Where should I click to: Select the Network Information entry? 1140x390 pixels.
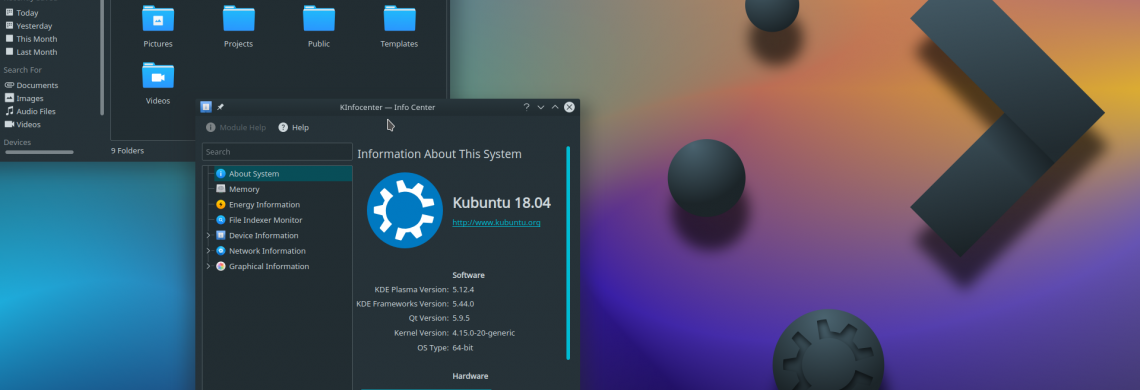click(267, 250)
